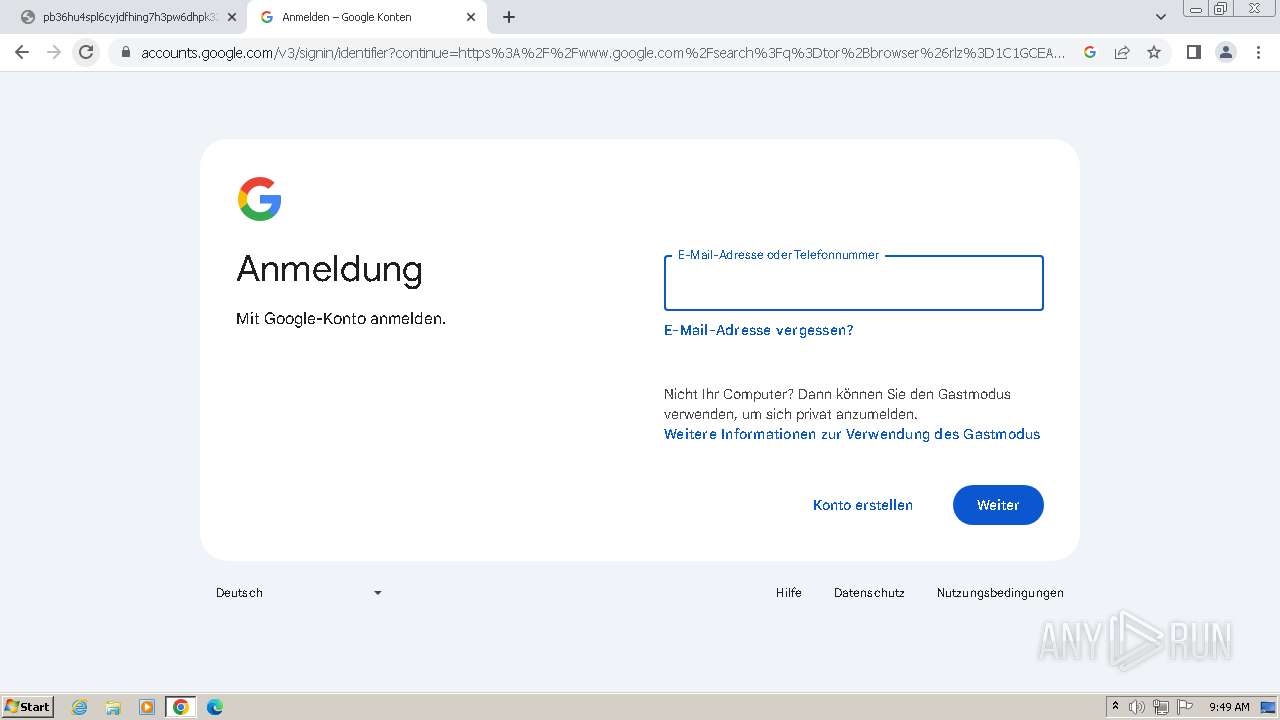Close the Anmelden – Google Konten tab
1280x720 pixels.
(x=471, y=17)
